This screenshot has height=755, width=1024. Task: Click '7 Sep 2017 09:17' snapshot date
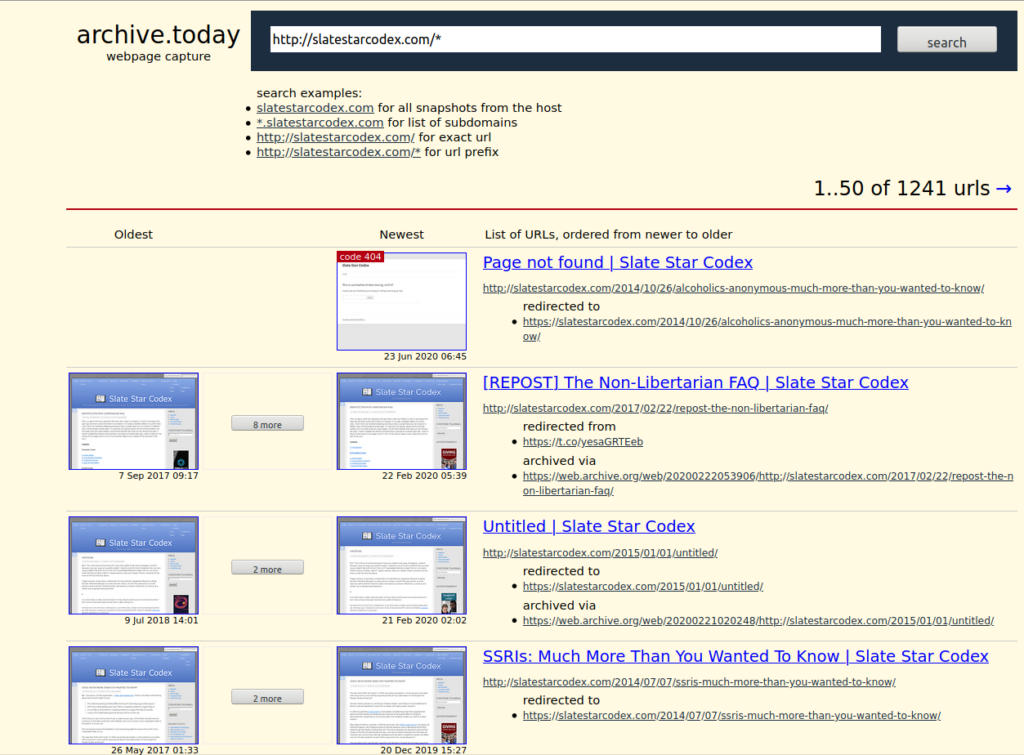click(x=158, y=475)
